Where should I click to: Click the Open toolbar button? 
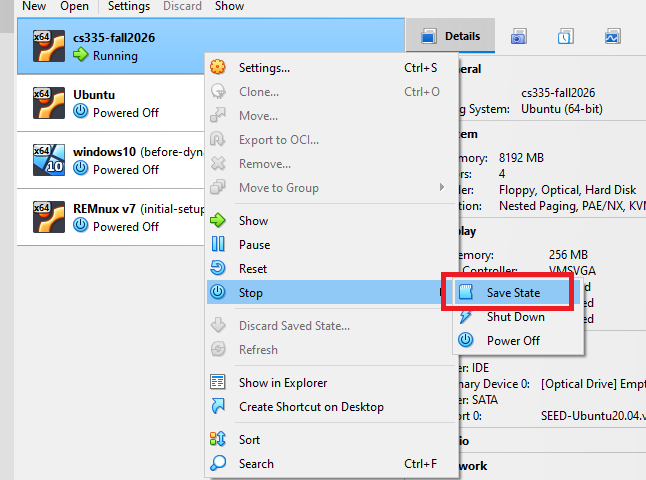point(74,6)
